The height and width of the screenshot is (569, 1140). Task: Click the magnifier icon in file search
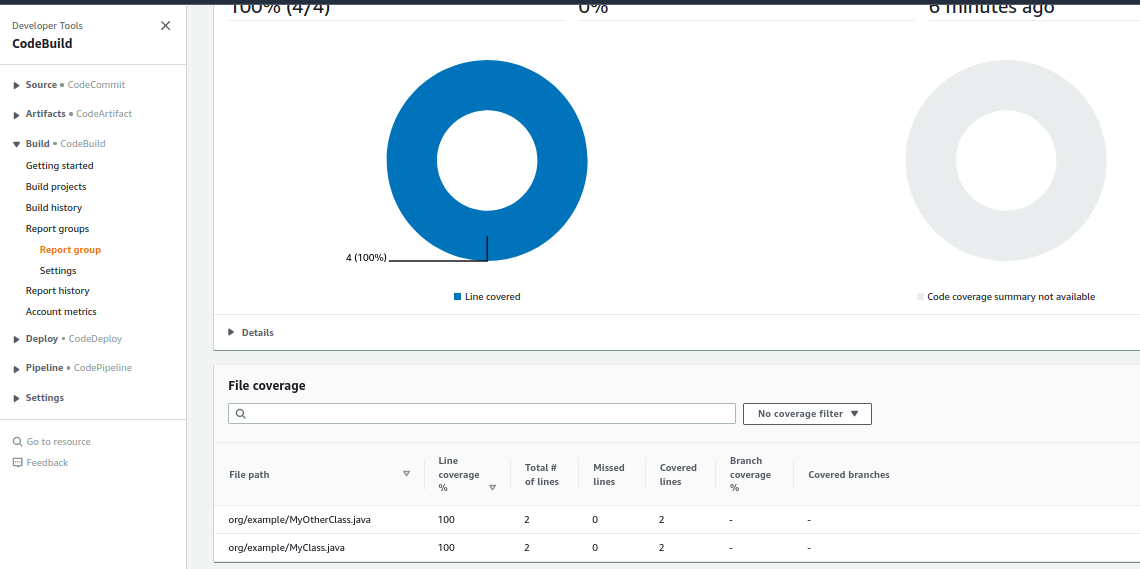(240, 414)
